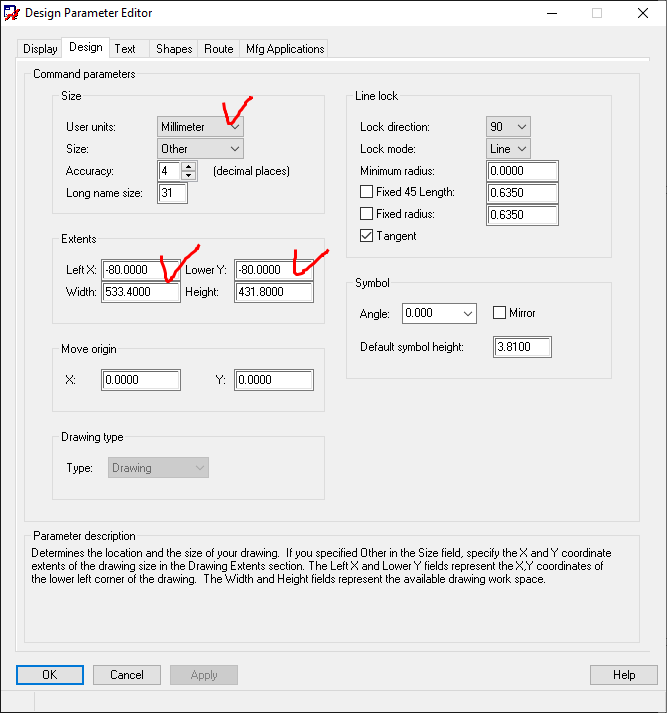This screenshot has height=713, width=667.
Task: Click the Parameter description text
Action: 321,566
